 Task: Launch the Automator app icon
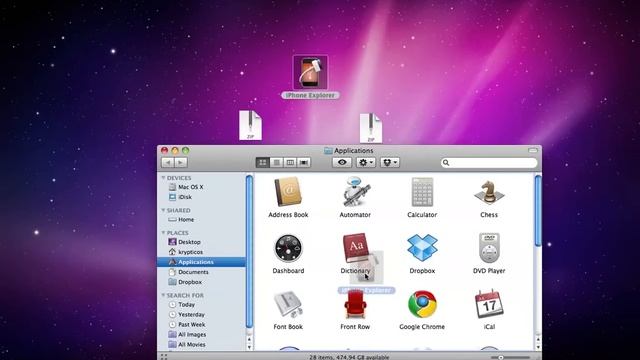pos(355,192)
